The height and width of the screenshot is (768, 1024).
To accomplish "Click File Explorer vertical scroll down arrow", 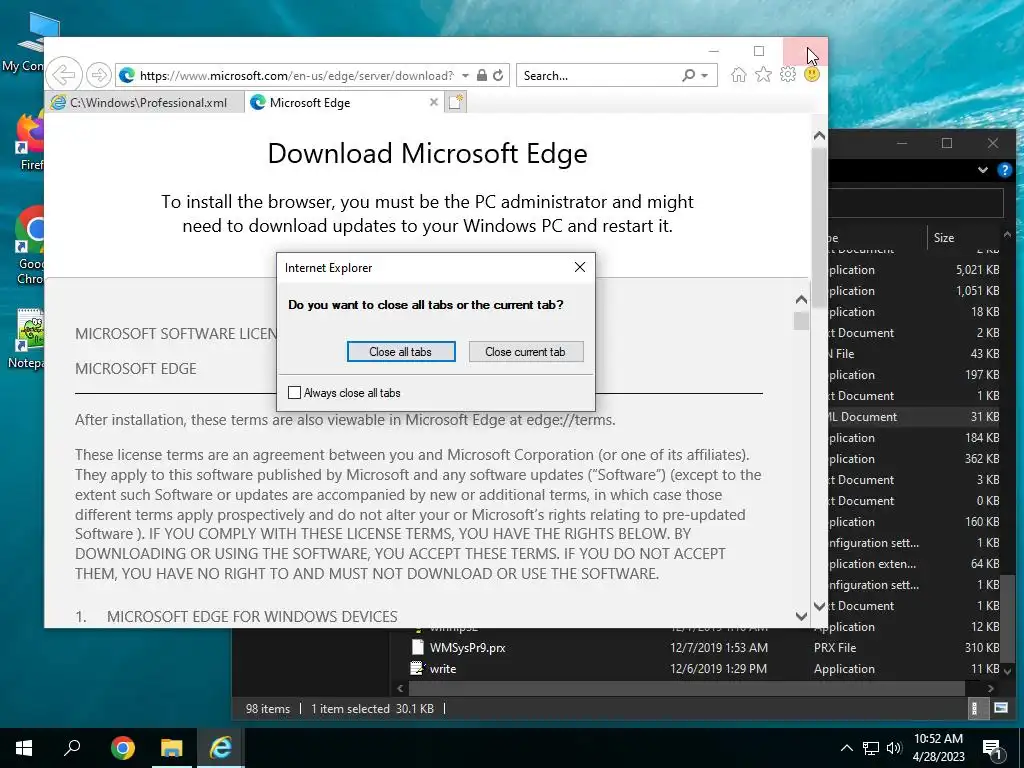I will point(1007,671).
